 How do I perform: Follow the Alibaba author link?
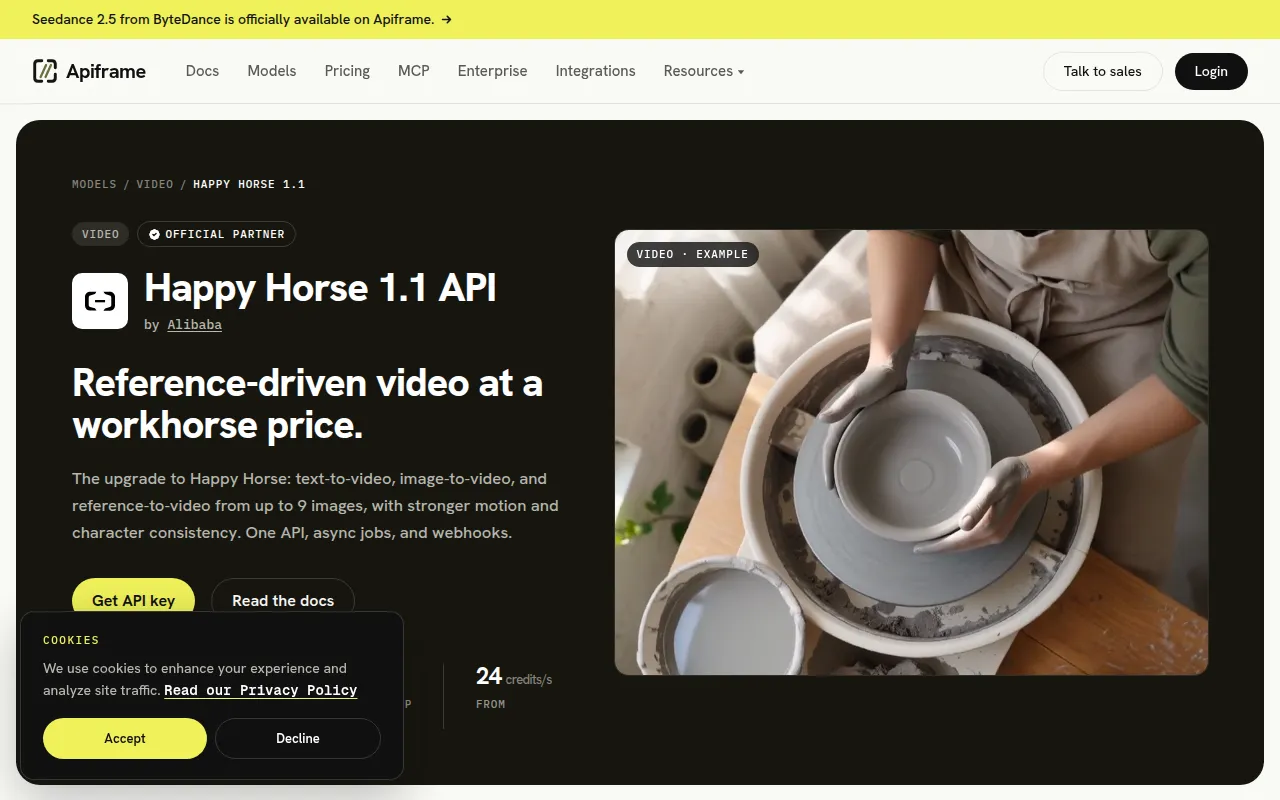click(x=195, y=325)
